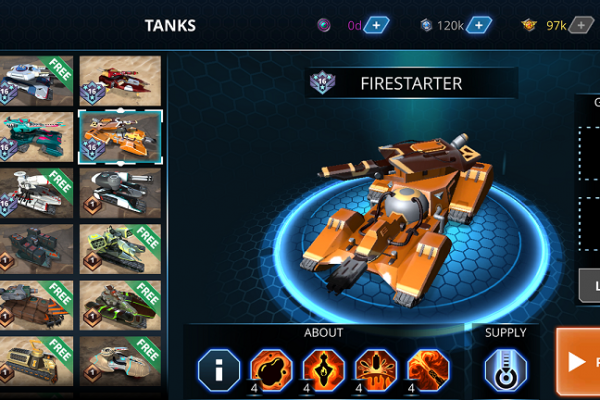This screenshot has height=400, width=600.
Task: Pick the black and white level 1 tank
Action: point(120,193)
